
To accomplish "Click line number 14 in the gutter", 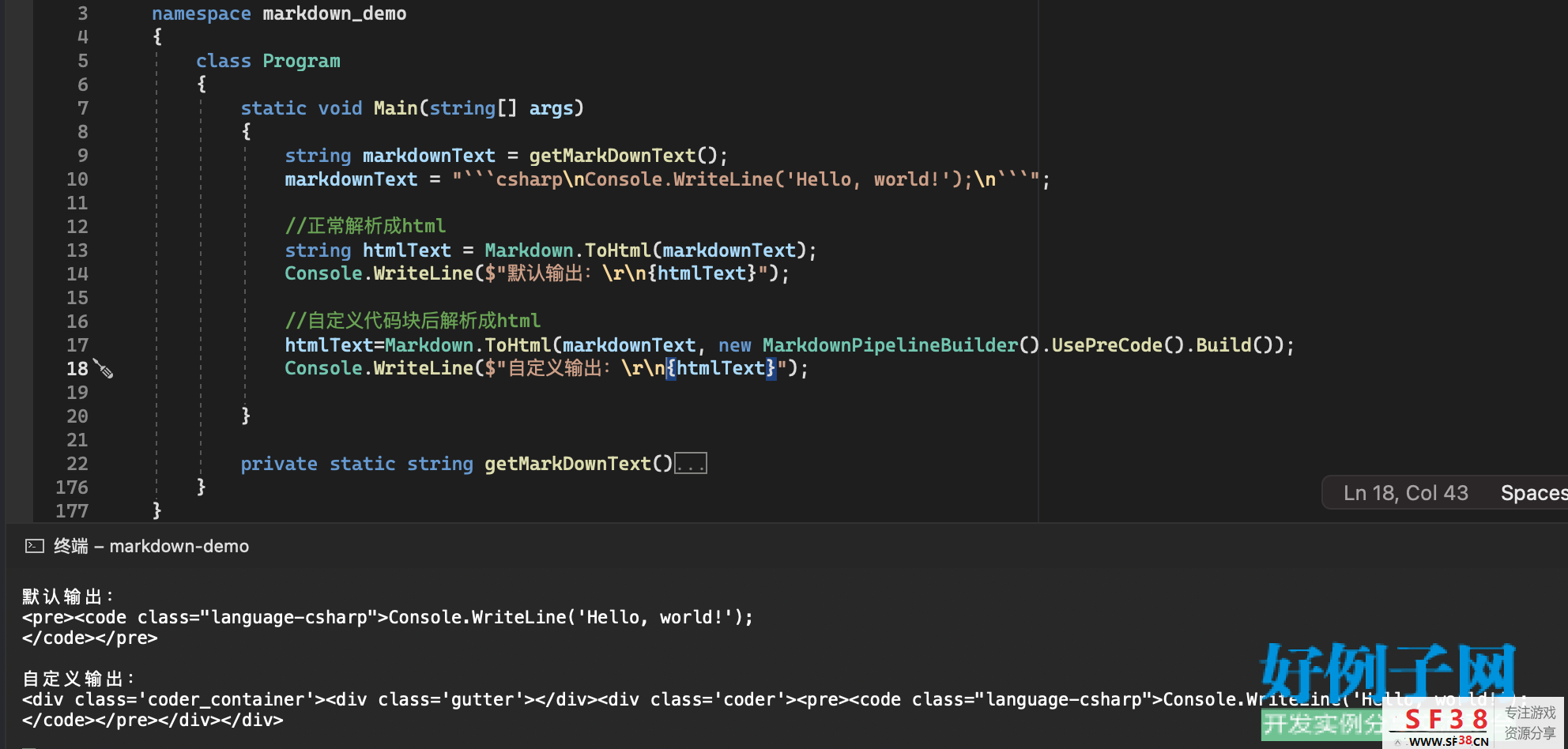I will tap(77, 274).
